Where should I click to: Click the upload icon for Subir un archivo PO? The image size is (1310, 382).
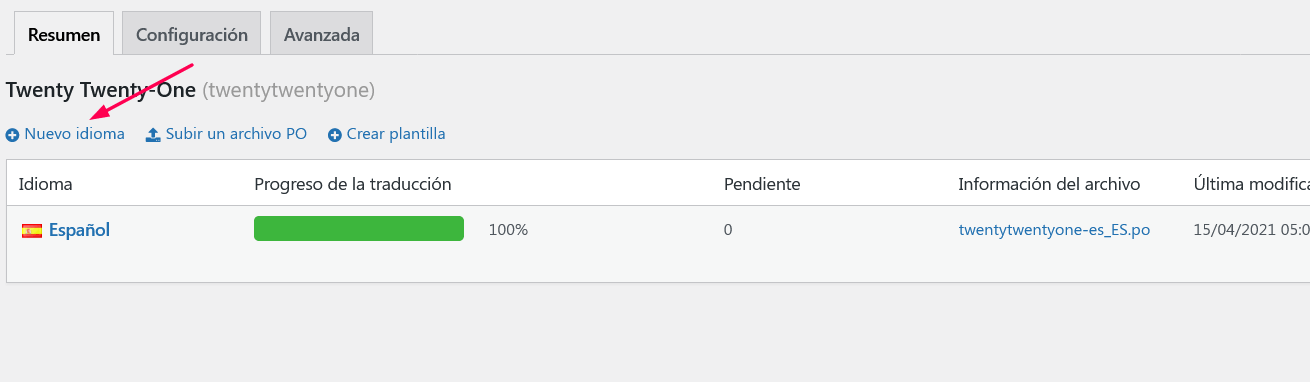click(153, 135)
